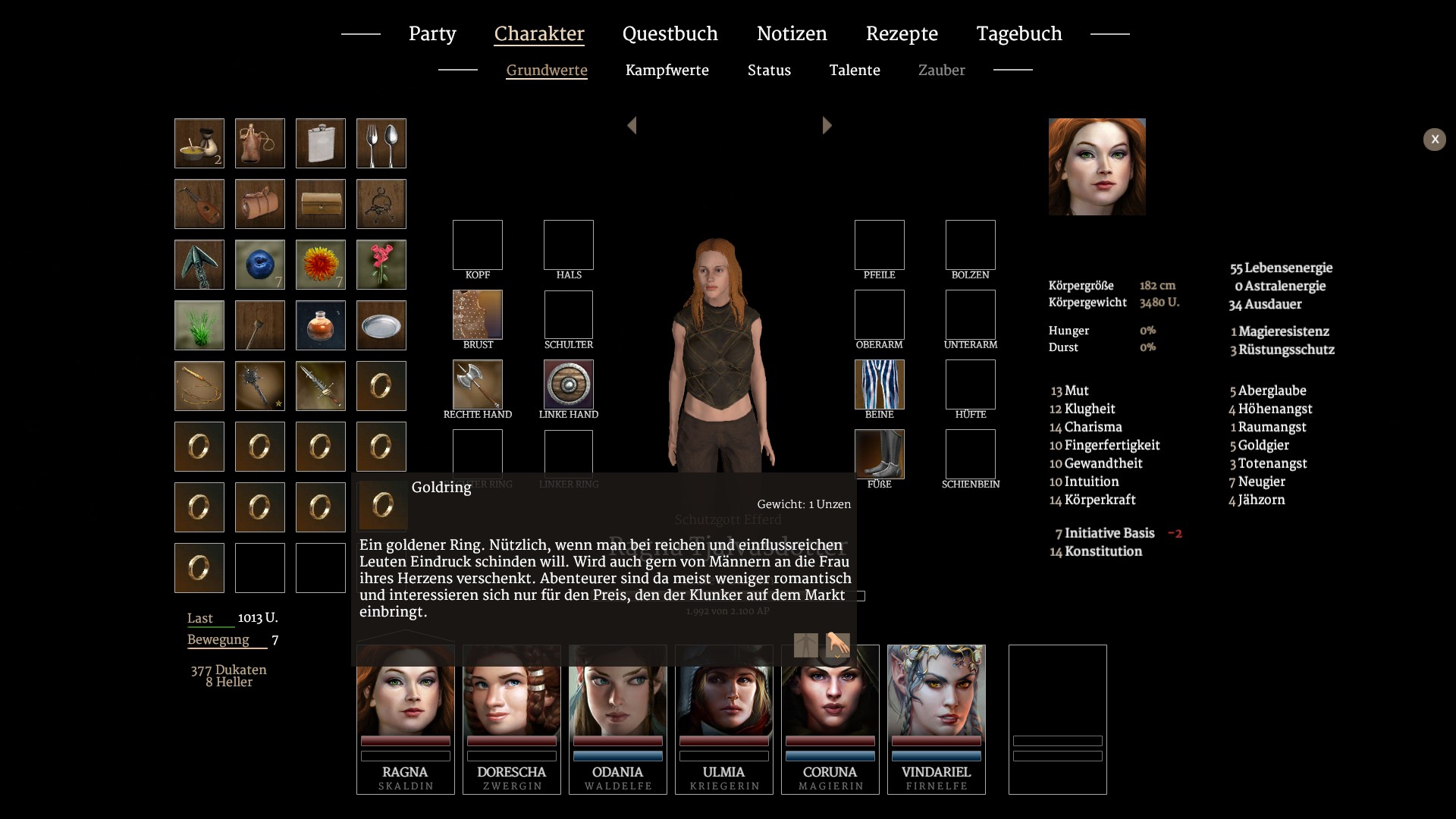Click the empty BOLZEN equipment slot

point(971,245)
